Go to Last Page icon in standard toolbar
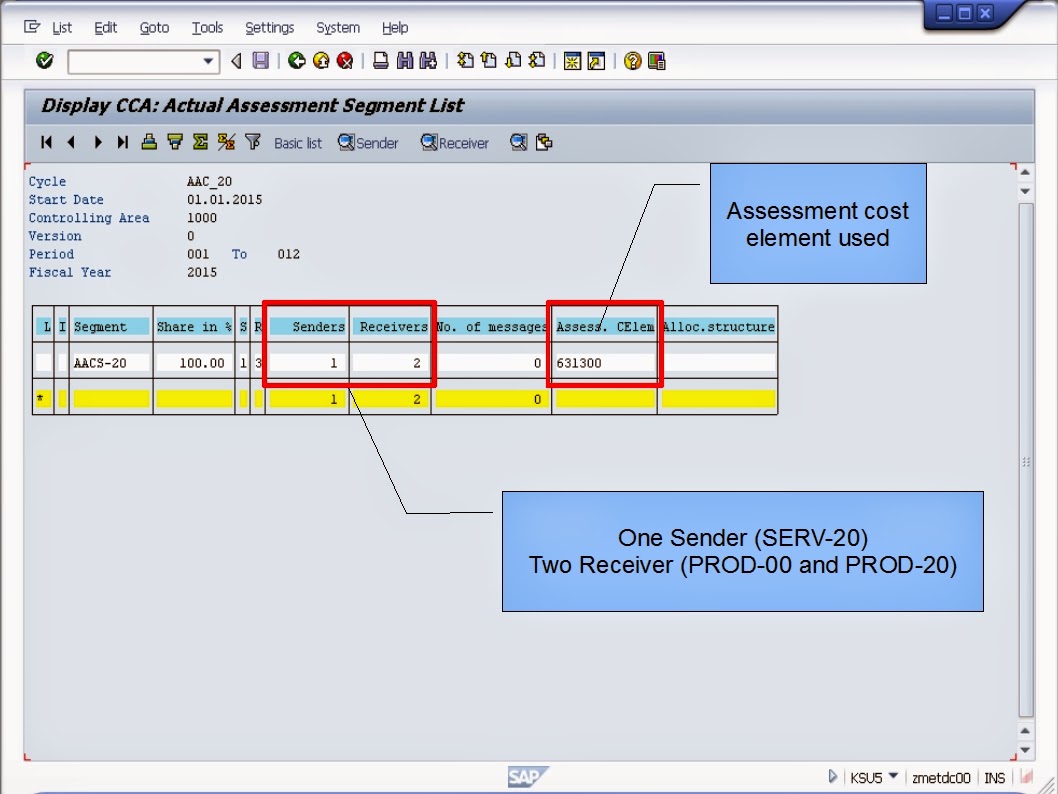Image resolution: width=1058 pixels, height=794 pixels. 537,61
